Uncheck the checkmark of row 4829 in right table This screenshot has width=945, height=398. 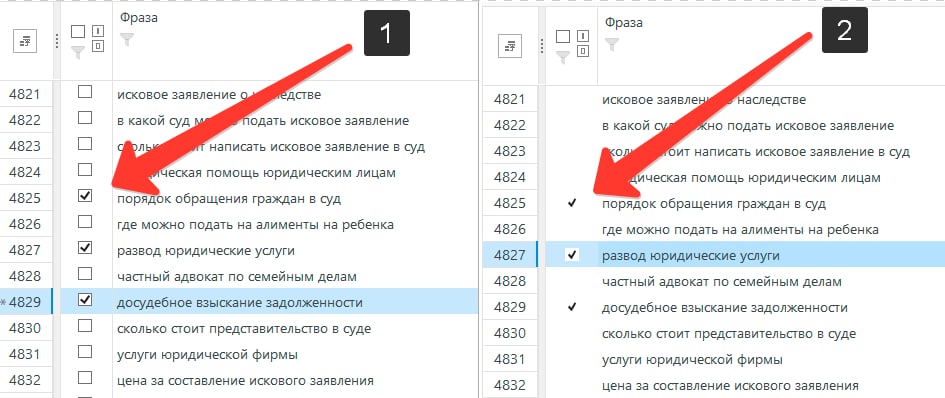click(572, 308)
